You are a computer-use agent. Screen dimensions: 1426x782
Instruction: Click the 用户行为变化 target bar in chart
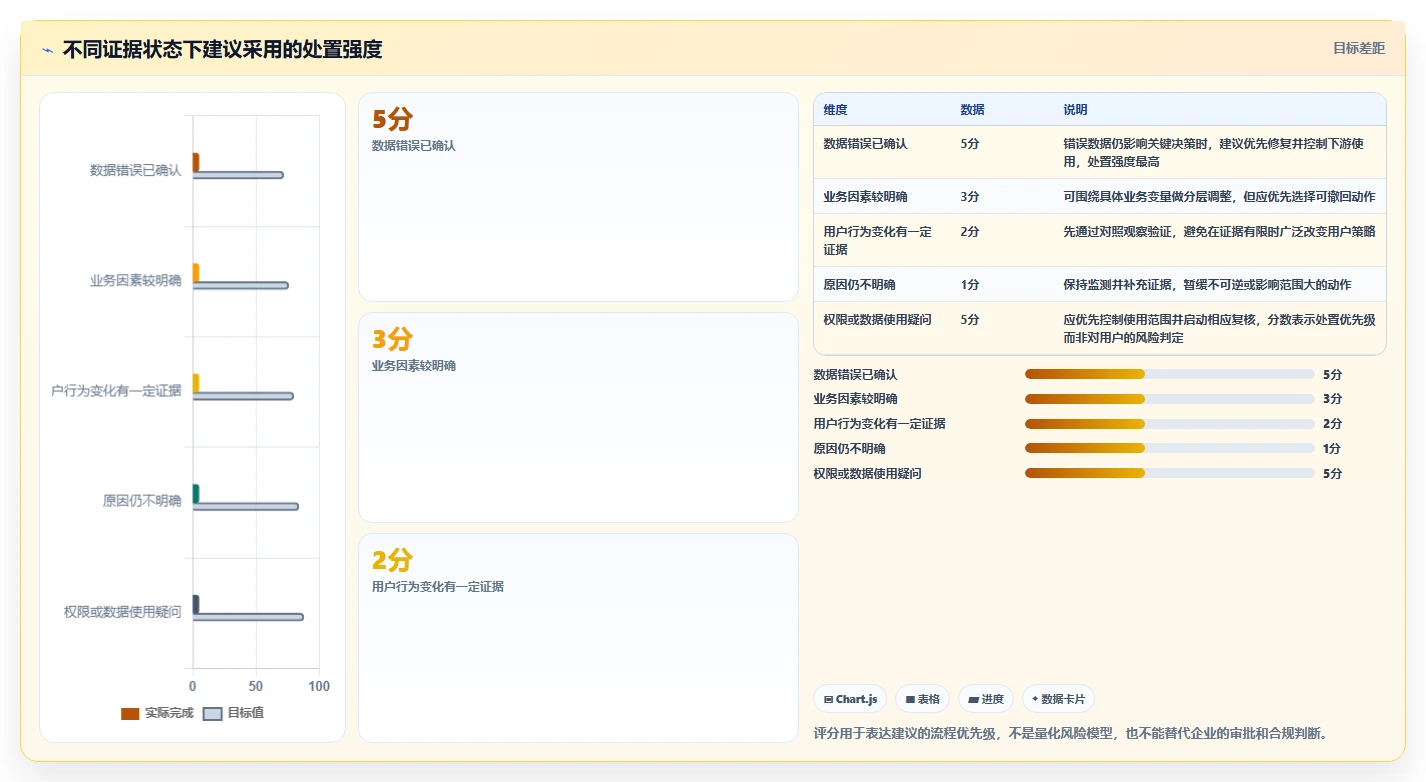243,396
